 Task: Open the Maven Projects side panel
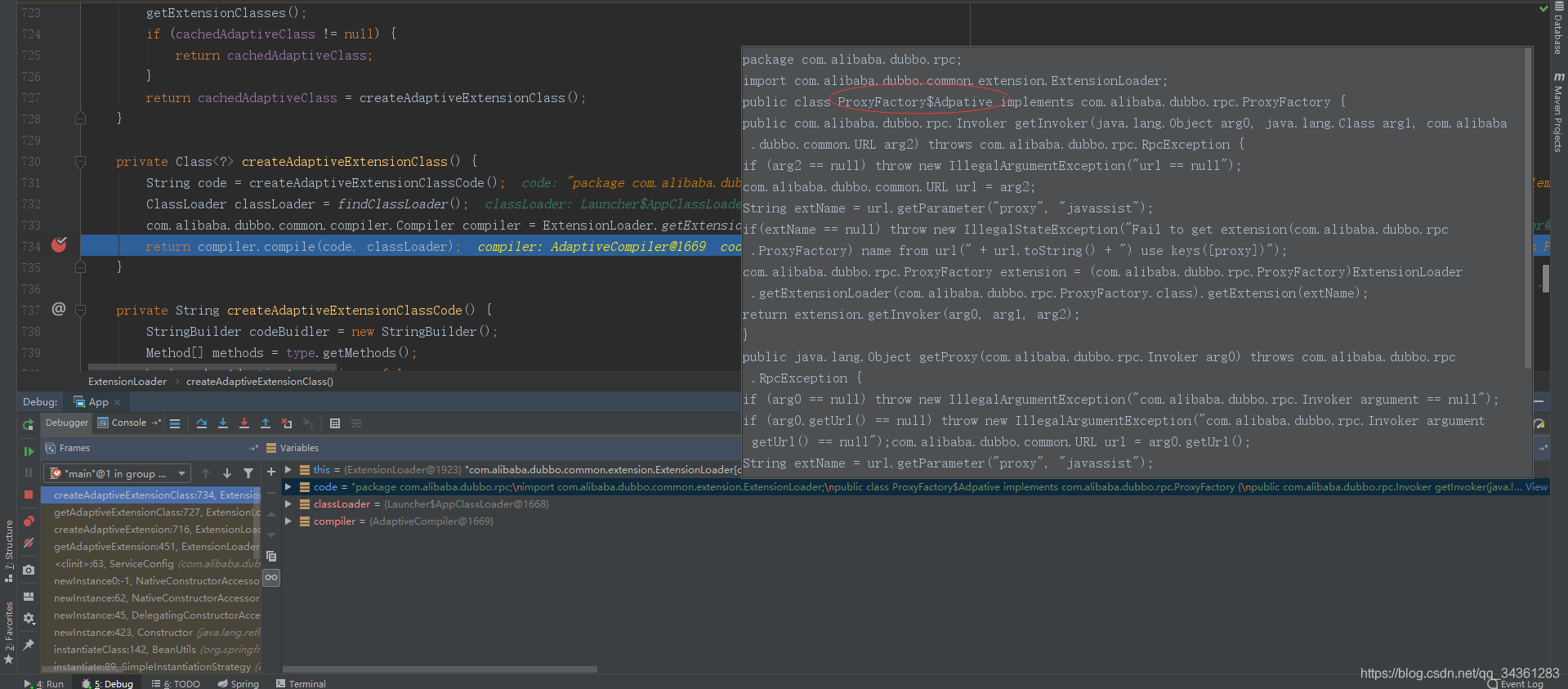coord(1558,112)
